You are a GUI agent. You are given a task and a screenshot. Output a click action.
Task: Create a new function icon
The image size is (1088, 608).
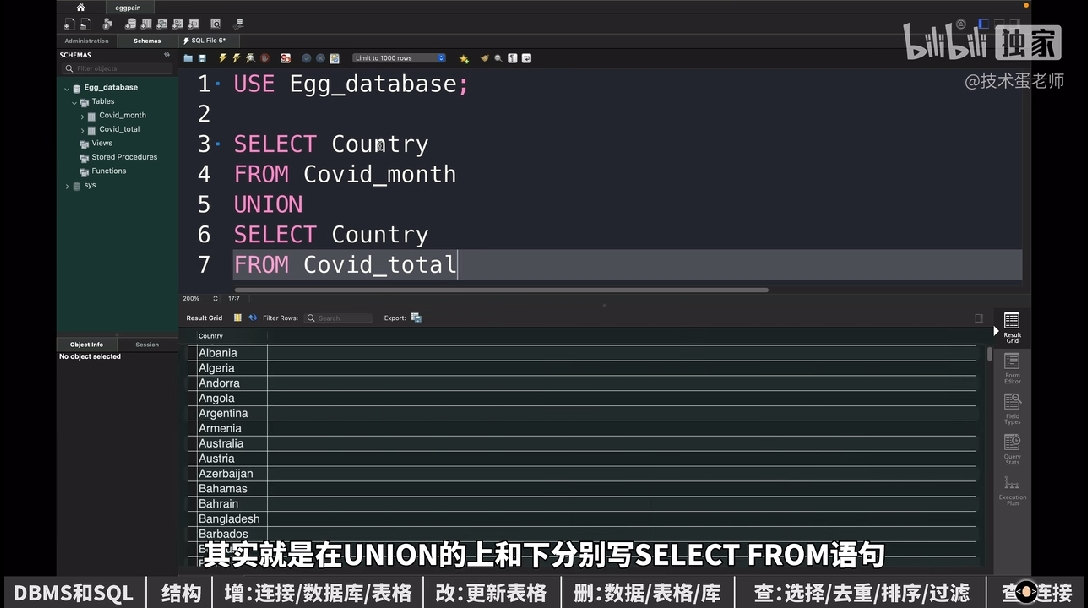click(194, 24)
